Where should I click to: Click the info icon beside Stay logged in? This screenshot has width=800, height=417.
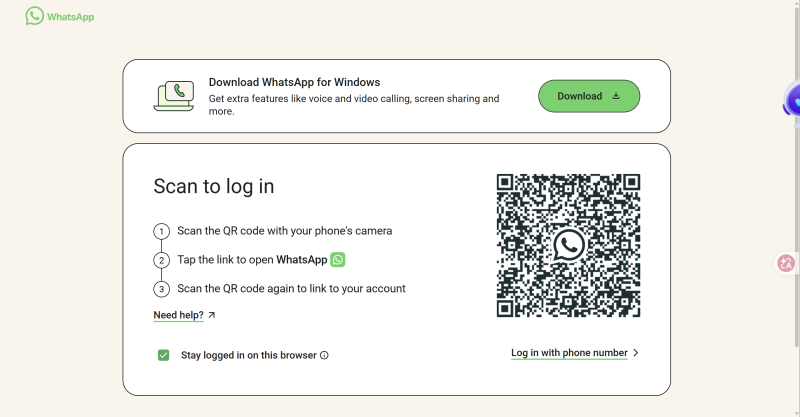[324, 355]
